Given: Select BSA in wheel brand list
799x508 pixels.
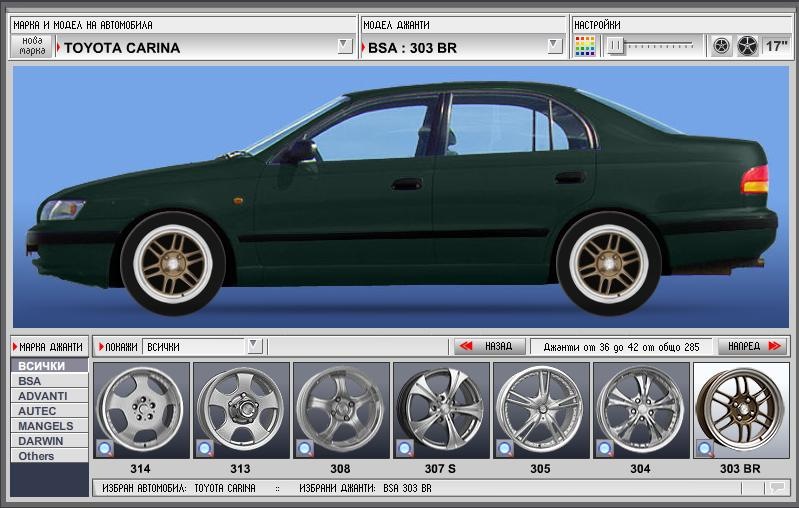Looking at the screenshot, I should click(x=49, y=381).
